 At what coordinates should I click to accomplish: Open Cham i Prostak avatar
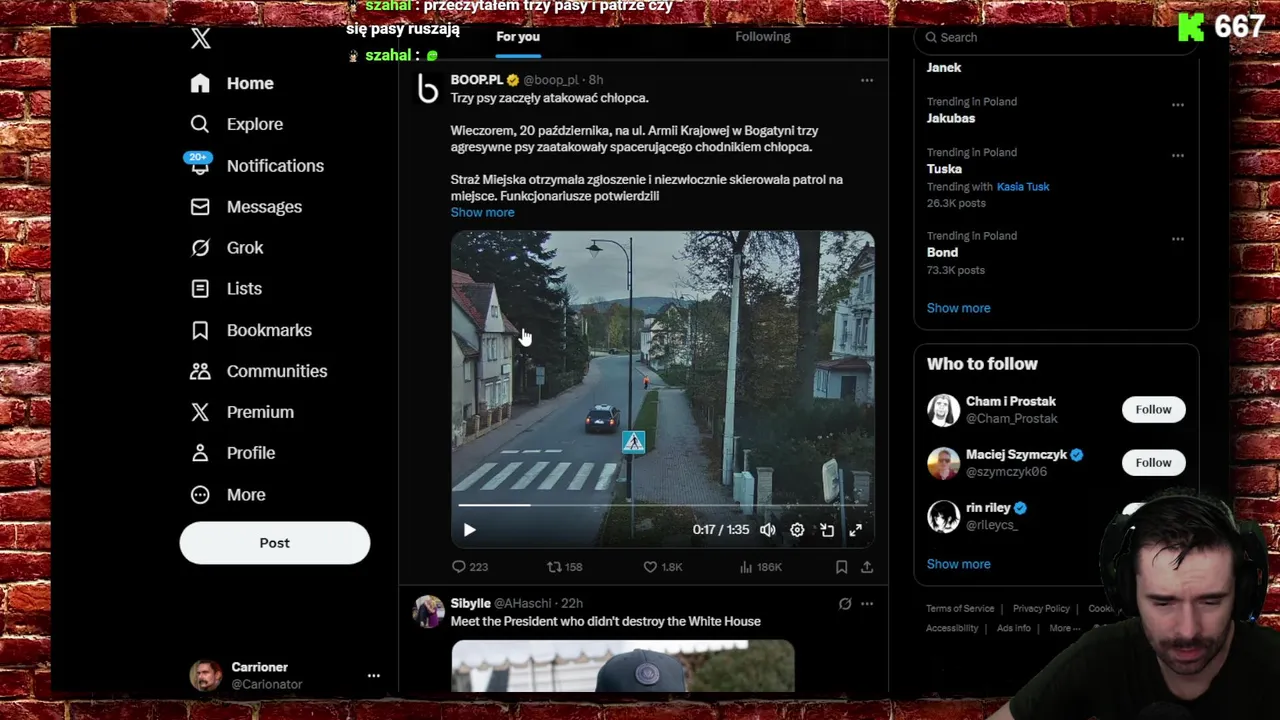[943, 410]
